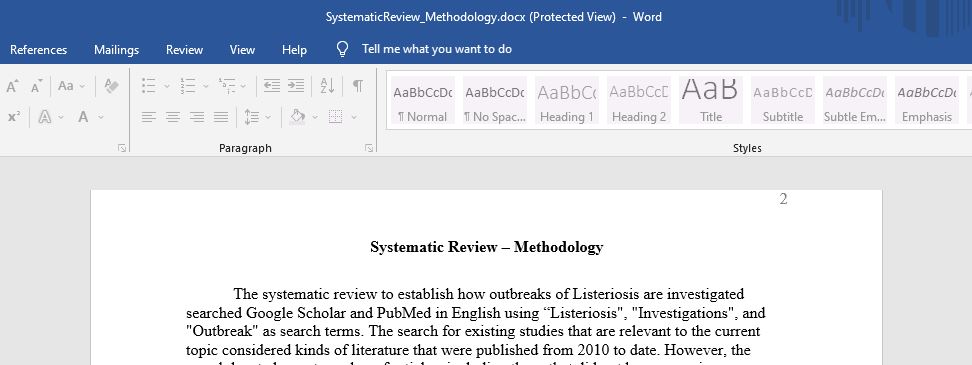Open shading color dropdown arrow

click(x=315, y=117)
